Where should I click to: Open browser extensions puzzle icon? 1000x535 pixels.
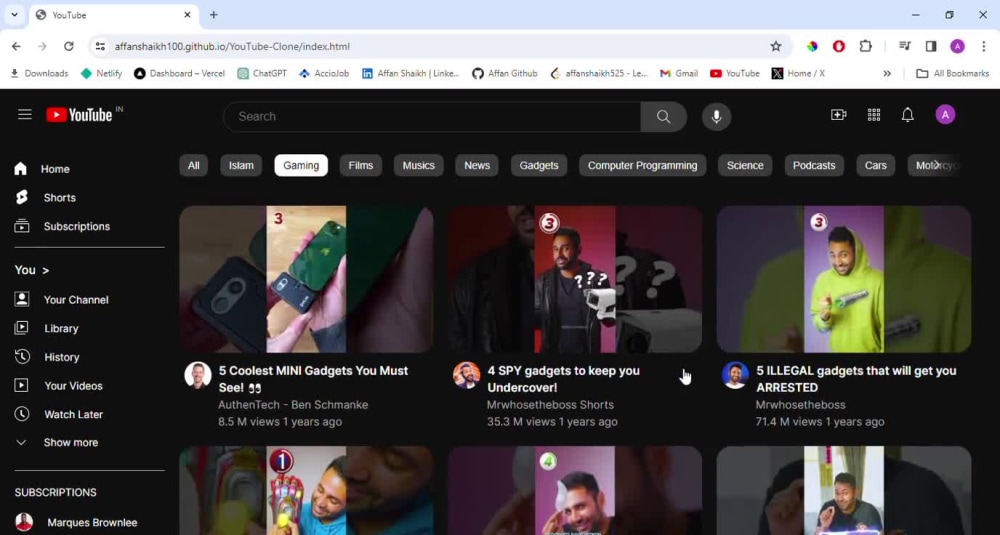tap(865, 46)
